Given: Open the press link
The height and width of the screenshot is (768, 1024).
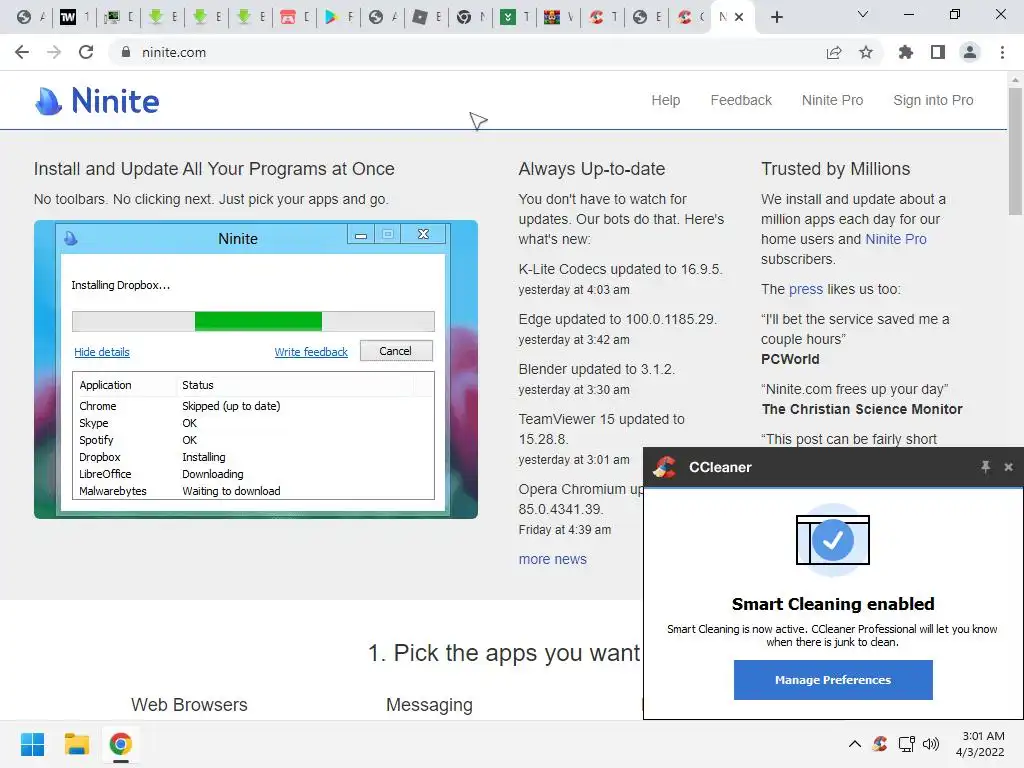Looking at the screenshot, I should [805, 289].
